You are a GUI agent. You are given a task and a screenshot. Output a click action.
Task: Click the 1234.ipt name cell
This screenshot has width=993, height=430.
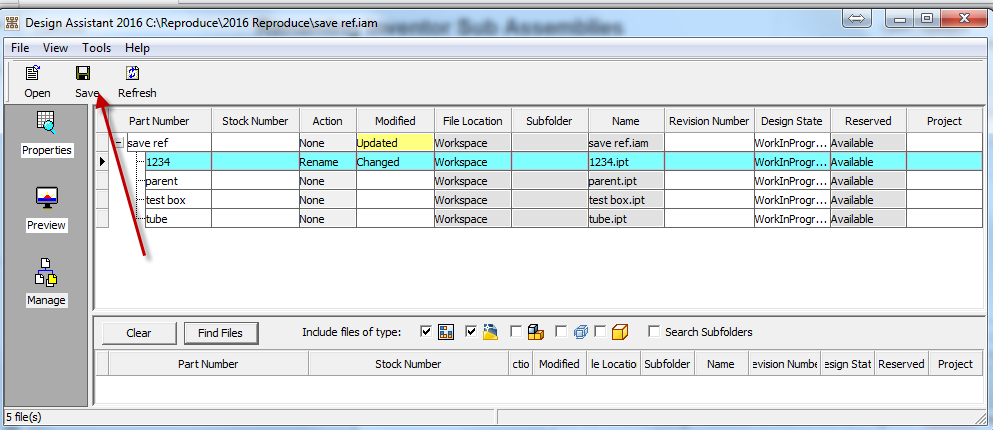coord(626,162)
